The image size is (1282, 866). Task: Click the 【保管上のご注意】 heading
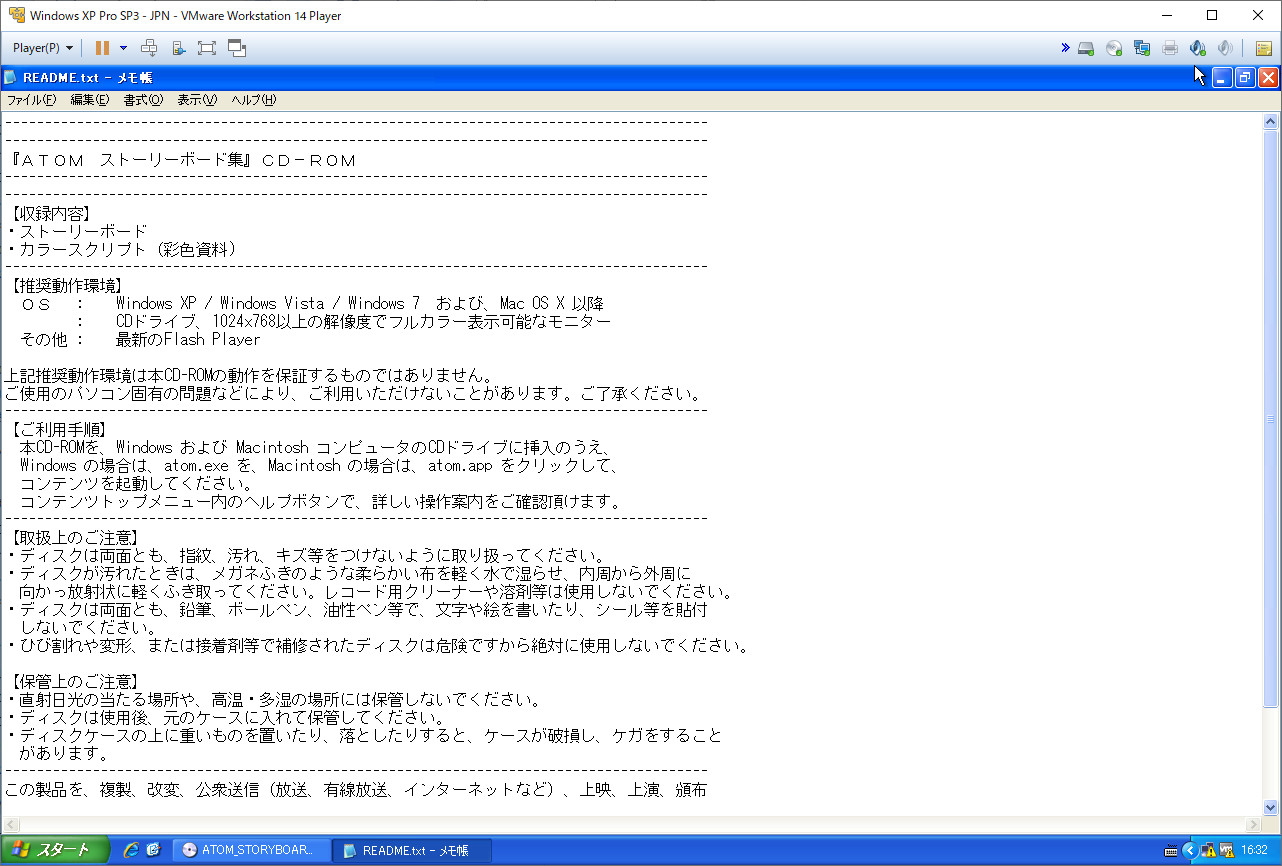[77, 682]
